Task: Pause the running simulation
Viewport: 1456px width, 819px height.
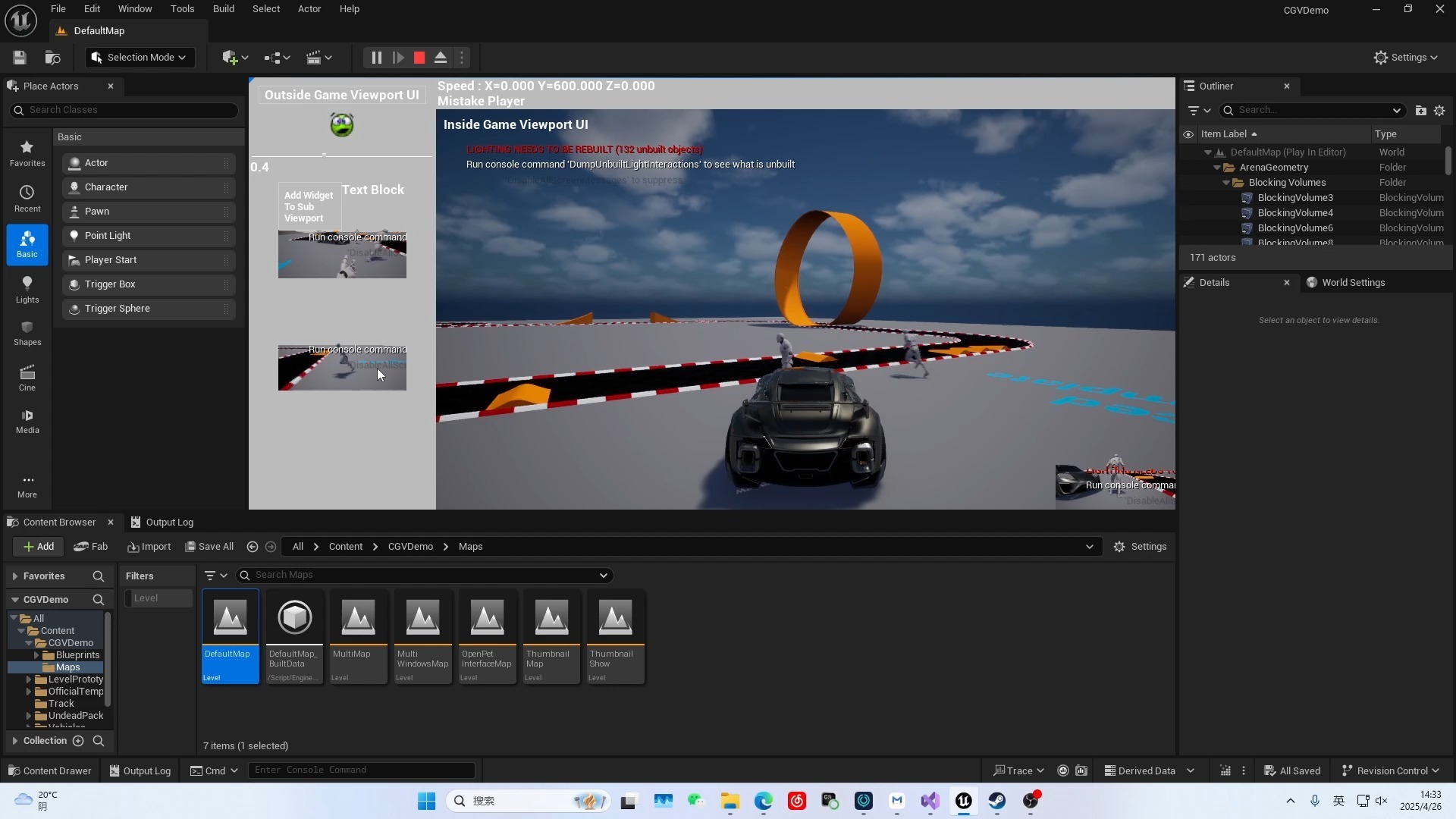Action: (377, 58)
